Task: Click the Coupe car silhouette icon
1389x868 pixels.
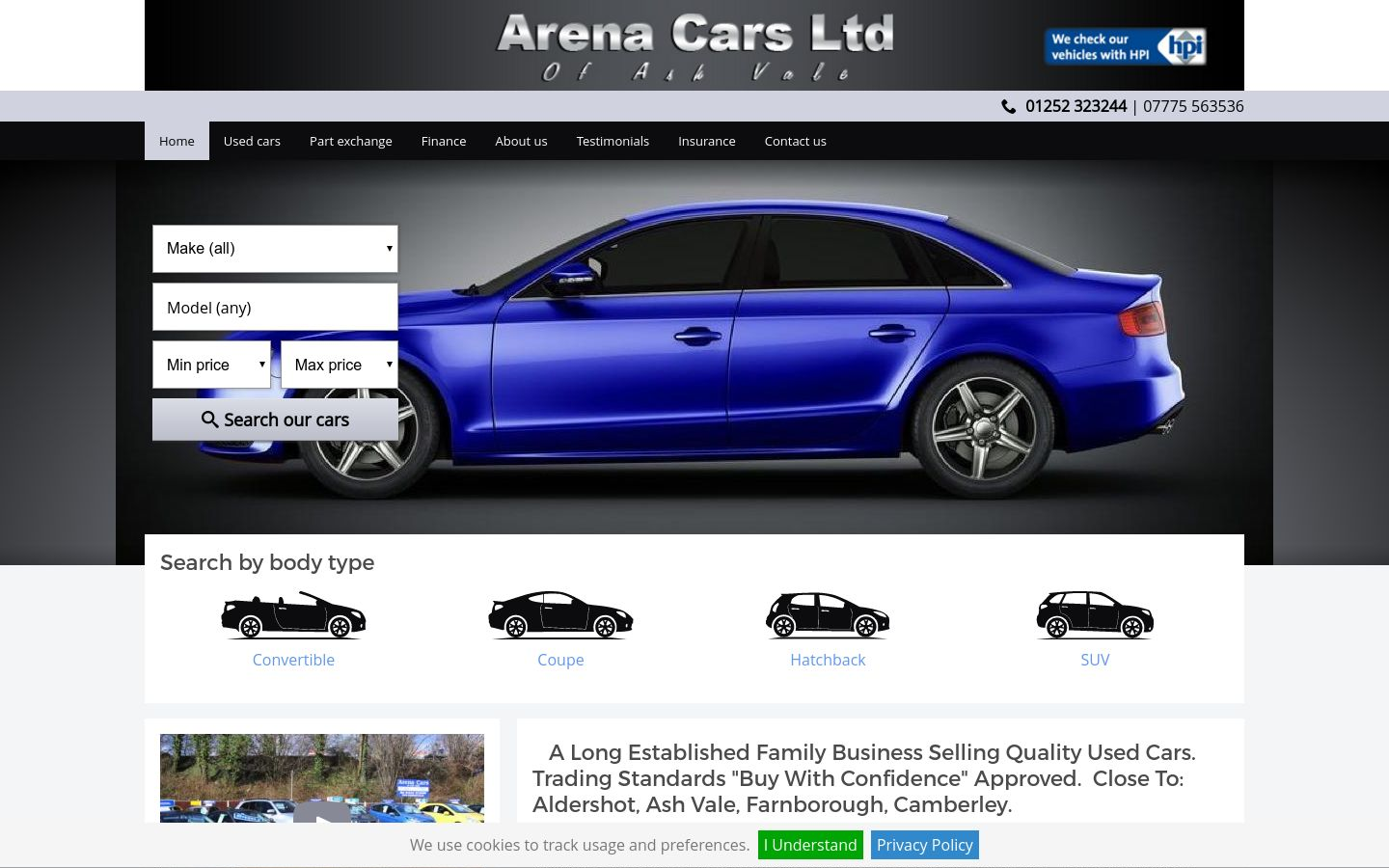Action: pyautogui.click(x=560, y=615)
